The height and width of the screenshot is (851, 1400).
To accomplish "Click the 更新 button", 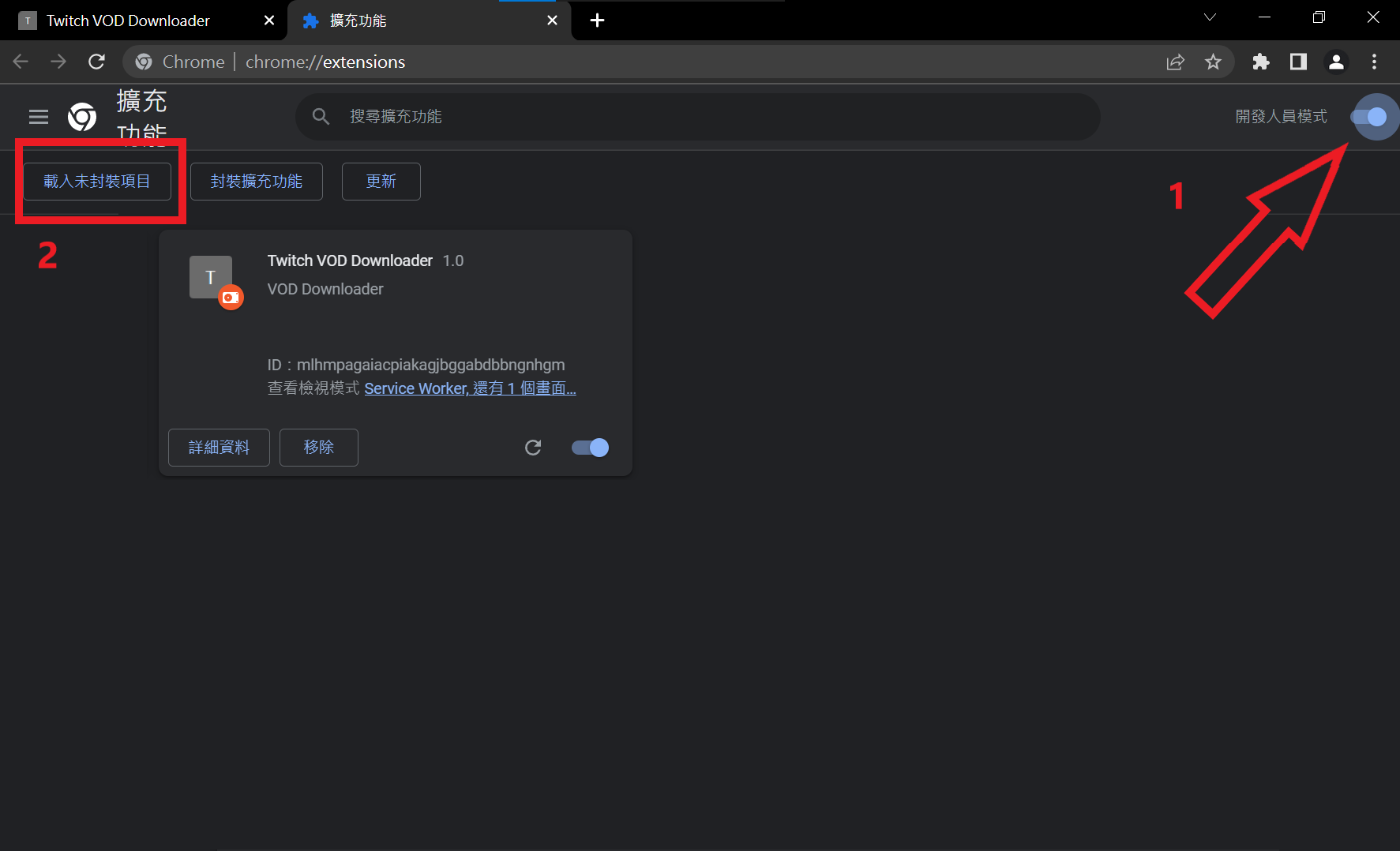I will pyautogui.click(x=381, y=182).
